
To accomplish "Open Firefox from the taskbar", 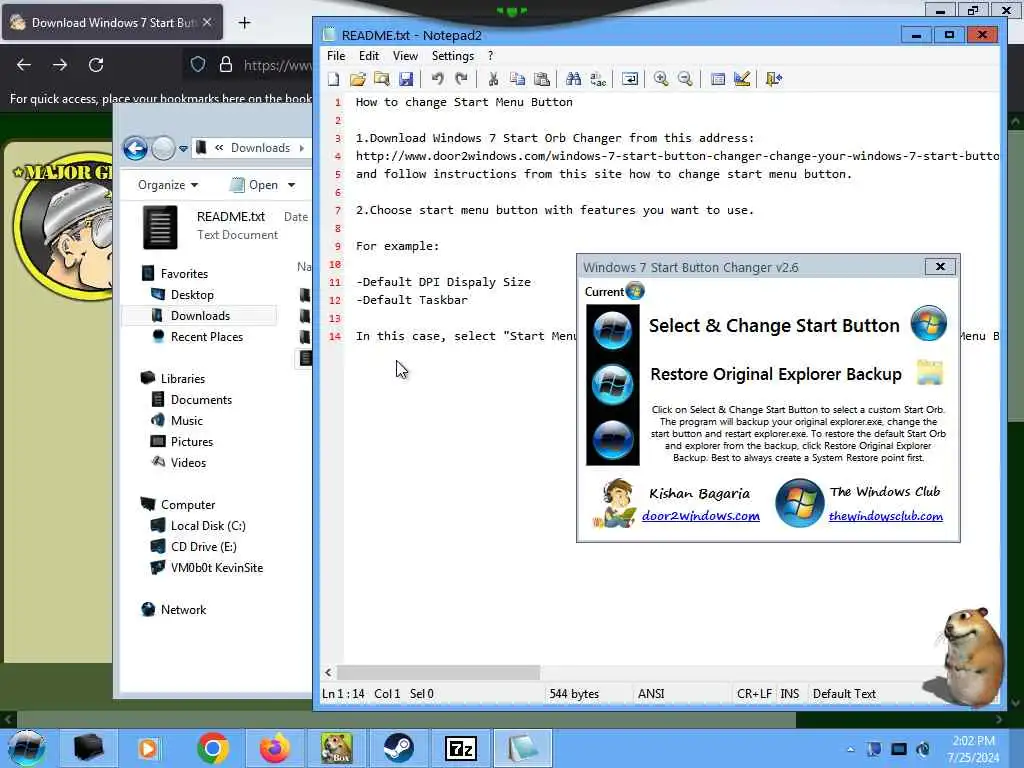I will (274, 748).
